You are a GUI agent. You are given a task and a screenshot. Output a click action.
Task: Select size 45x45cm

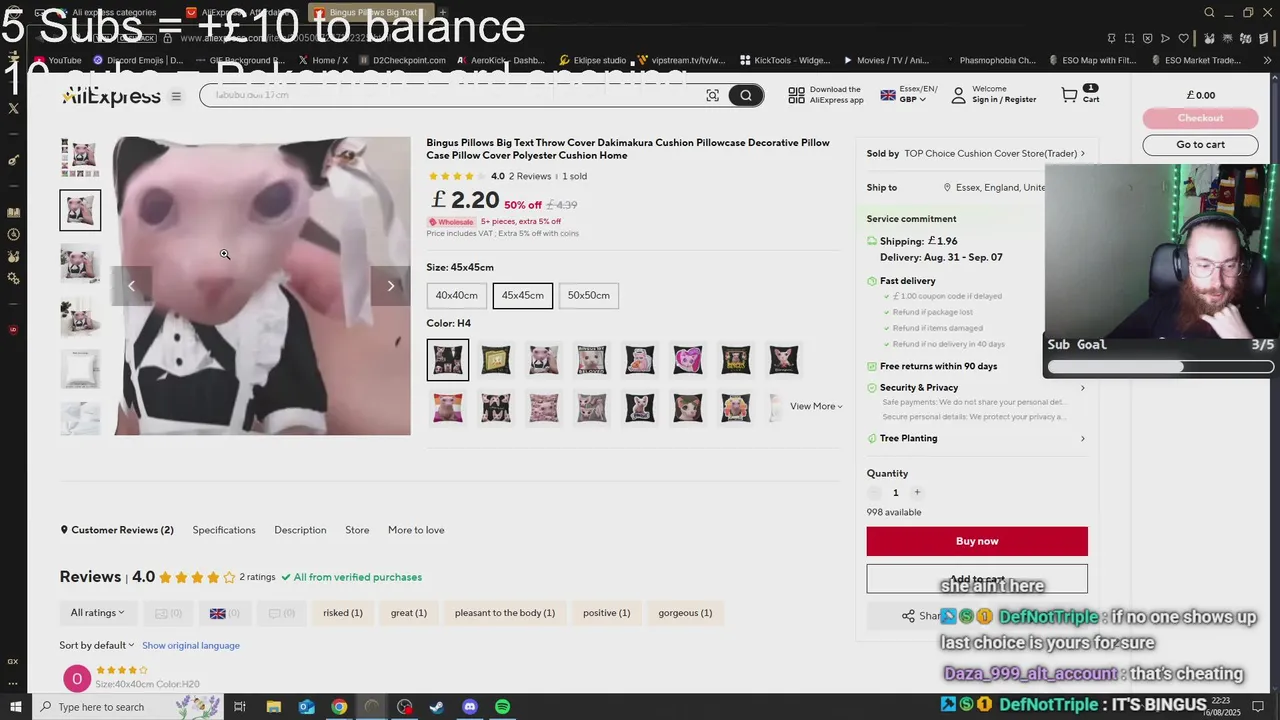(522, 295)
